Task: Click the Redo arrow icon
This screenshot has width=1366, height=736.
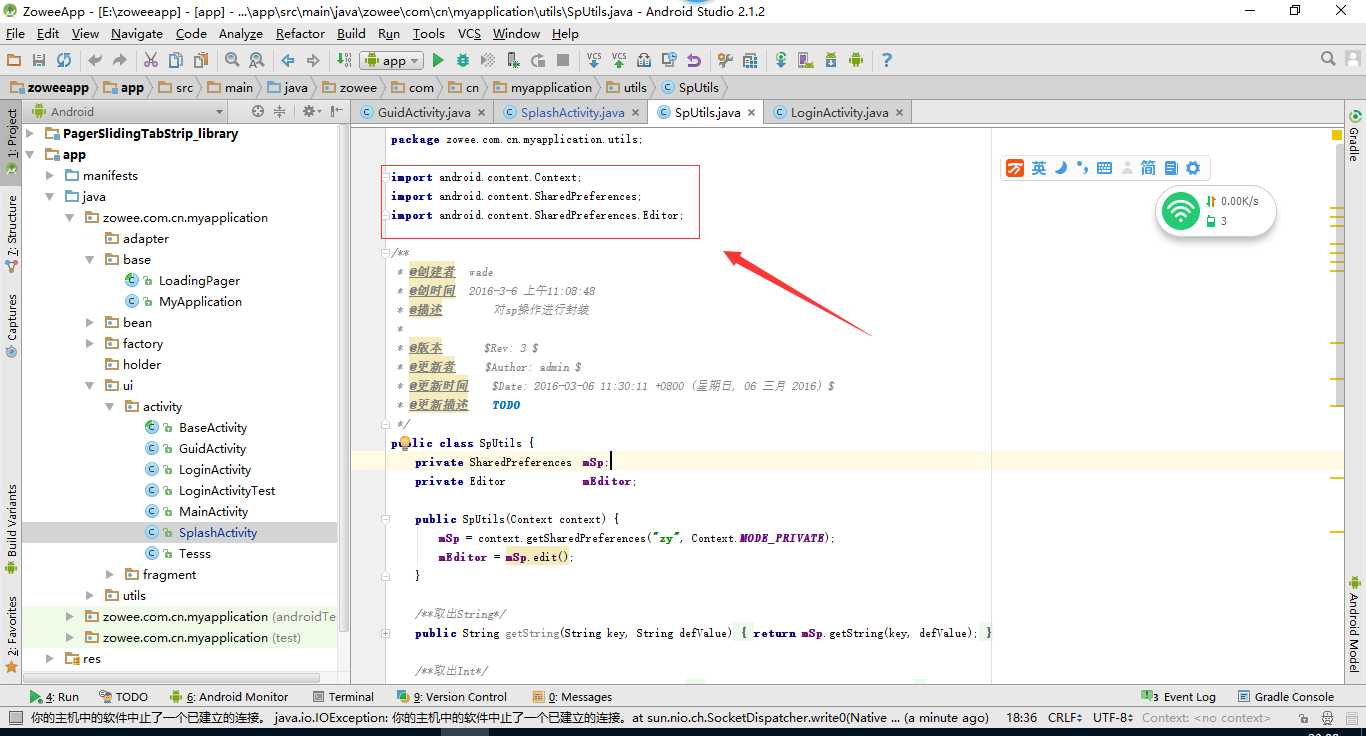Action: [x=120, y=60]
